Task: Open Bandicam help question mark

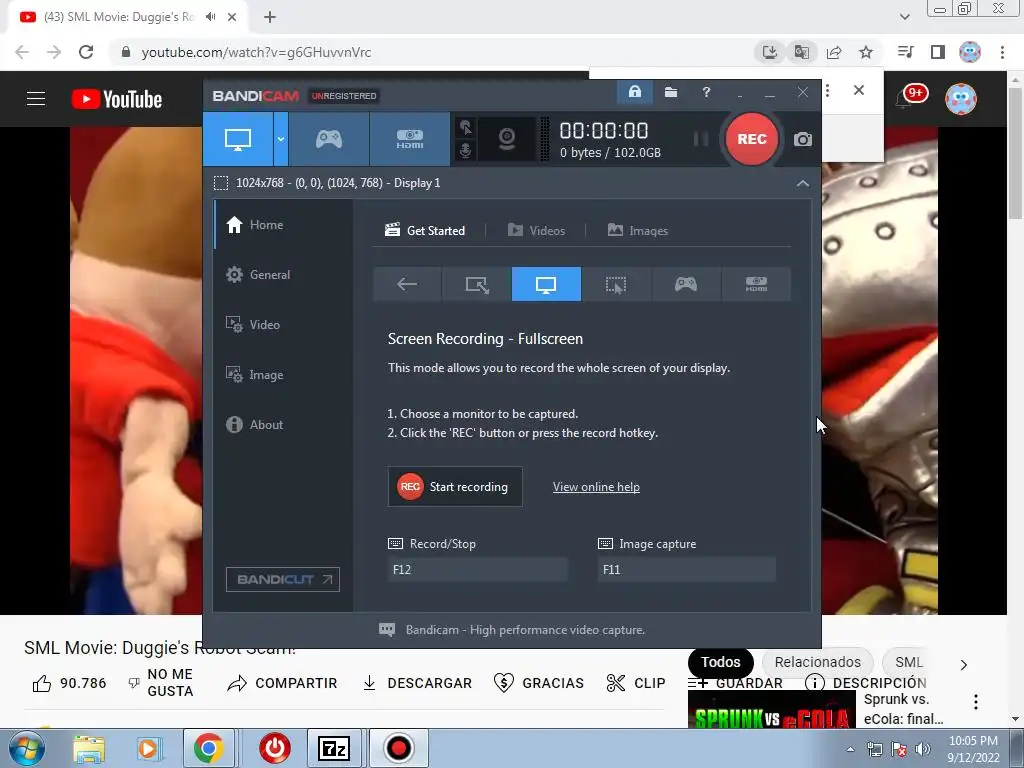Action: coord(706,92)
